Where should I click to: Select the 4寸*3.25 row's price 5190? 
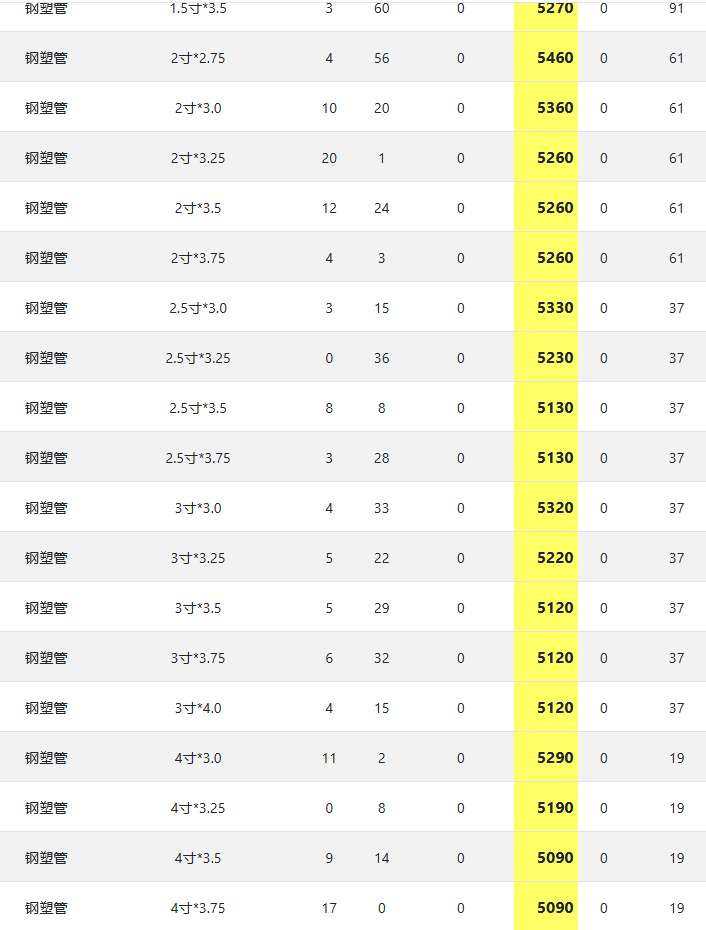point(555,808)
